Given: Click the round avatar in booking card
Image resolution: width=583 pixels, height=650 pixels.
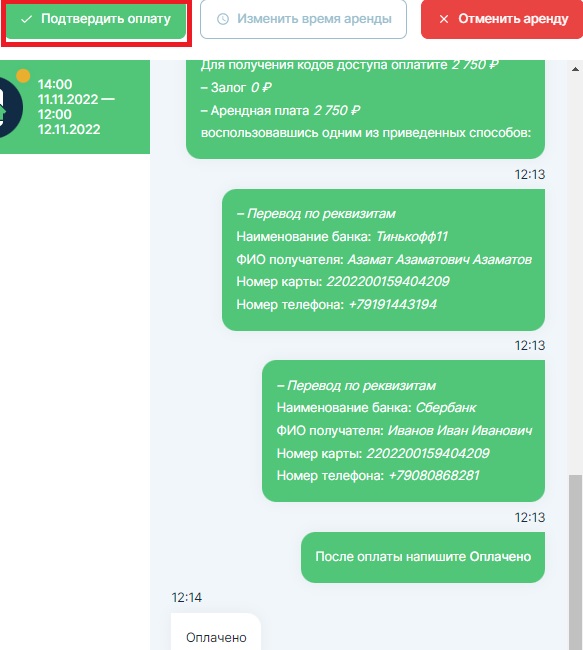Looking at the screenshot, I should point(11,108).
